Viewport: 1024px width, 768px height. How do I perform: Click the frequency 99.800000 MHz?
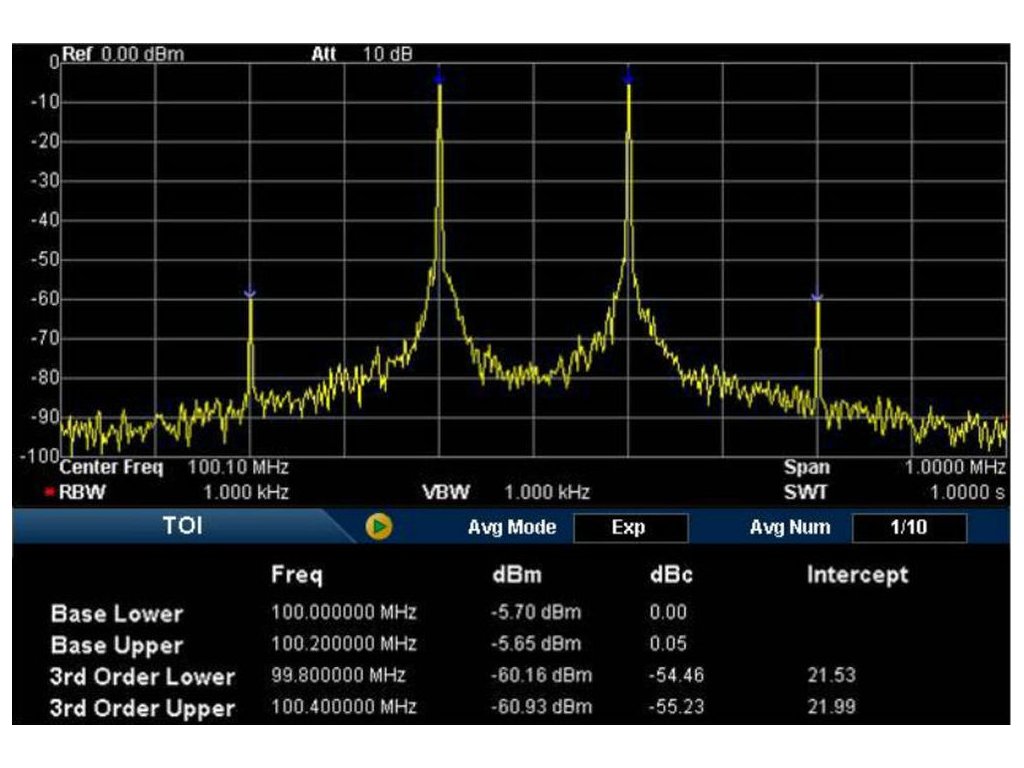[x=338, y=675]
